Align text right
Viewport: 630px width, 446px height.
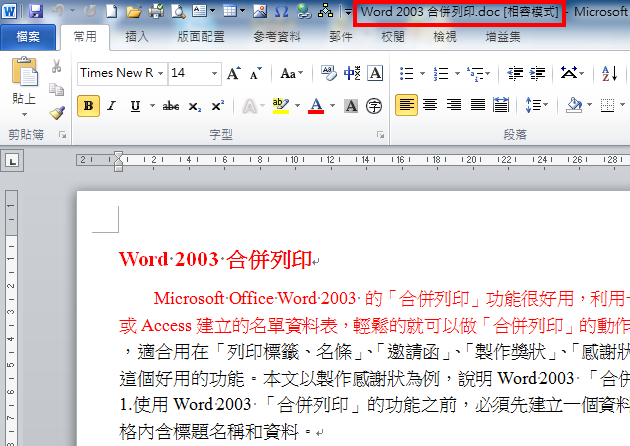(x=454, y=105)
